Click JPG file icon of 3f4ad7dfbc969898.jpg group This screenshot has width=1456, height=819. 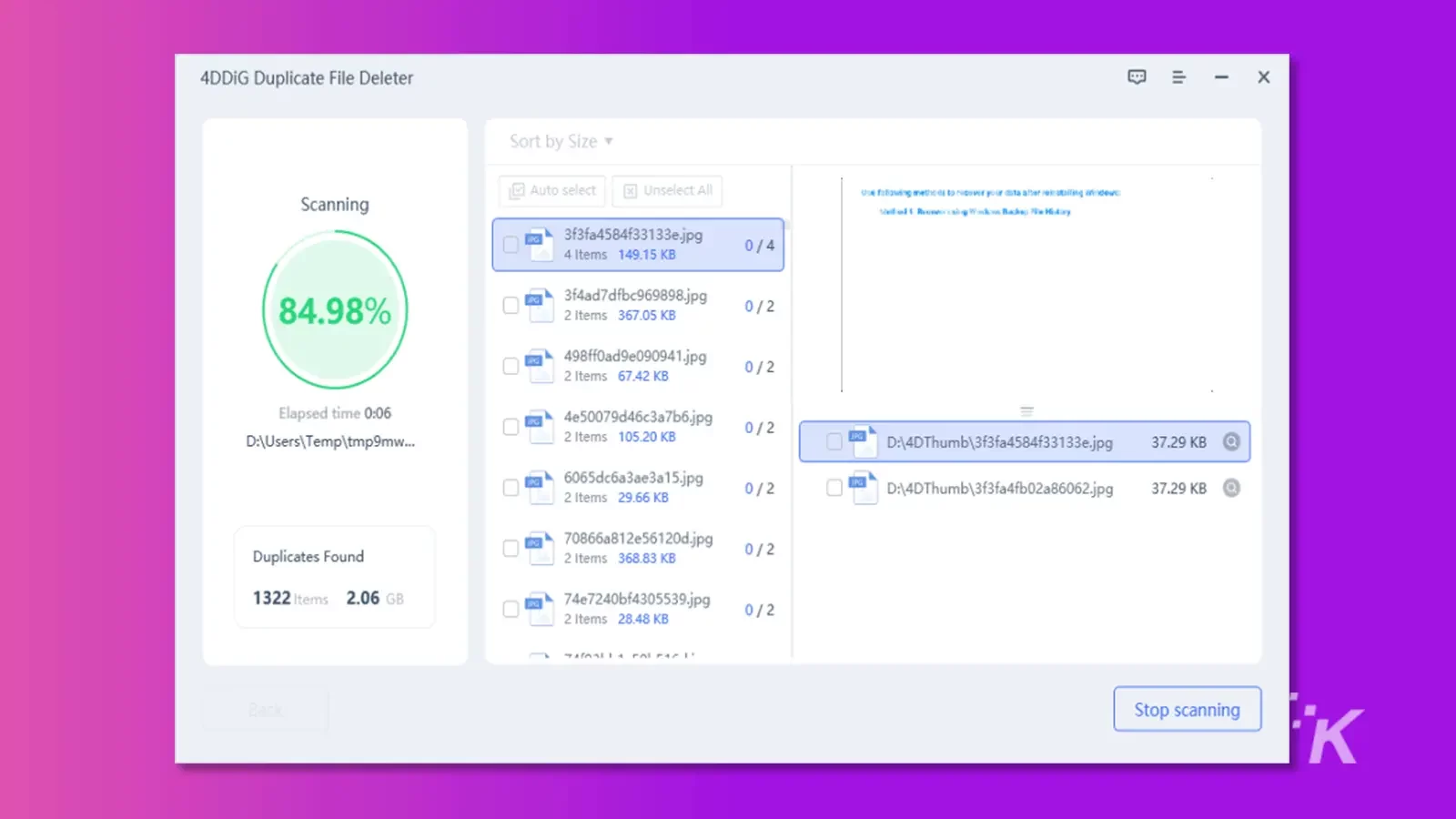(540, 306)
